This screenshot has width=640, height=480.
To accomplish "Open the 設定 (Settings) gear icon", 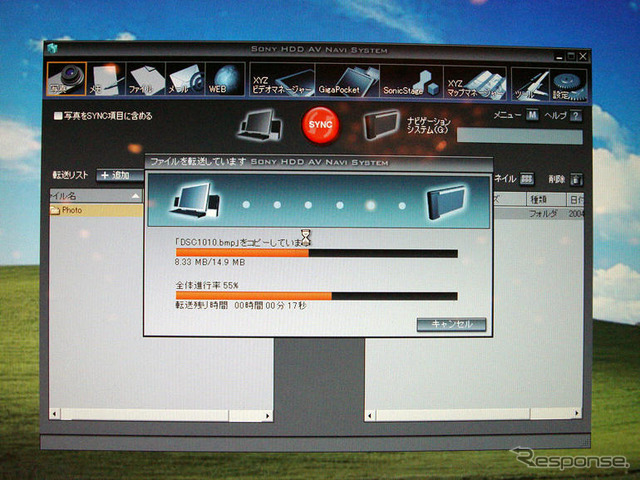I will coord(569,84).
